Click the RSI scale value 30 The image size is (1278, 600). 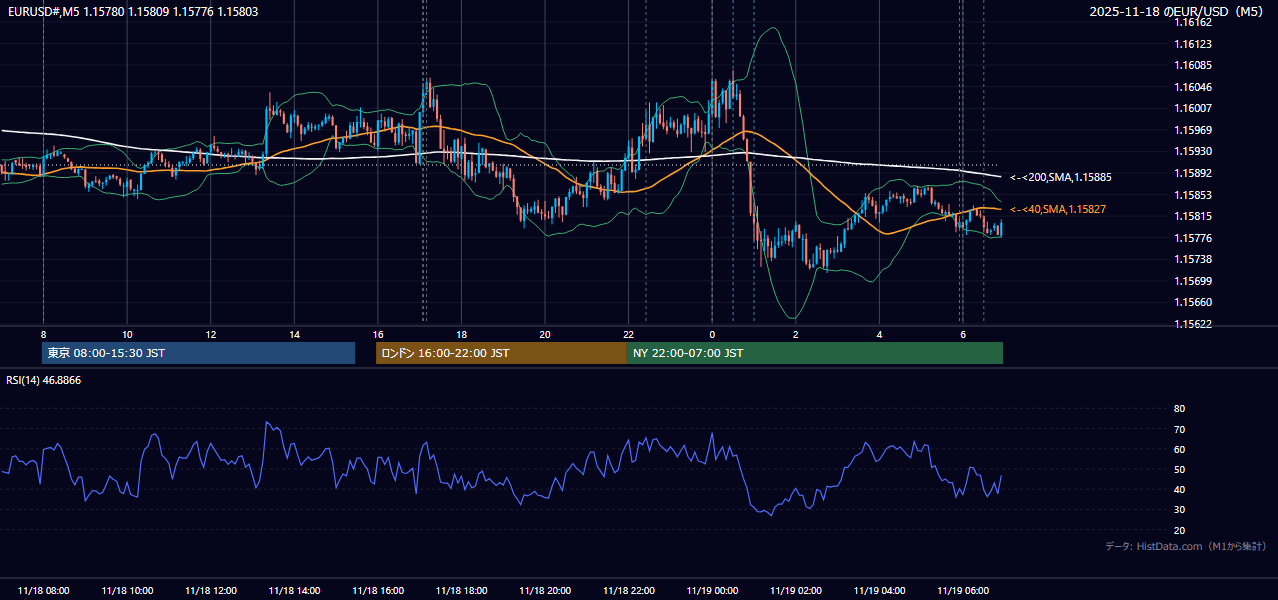pyautogui.click(x=1179, y=510)
